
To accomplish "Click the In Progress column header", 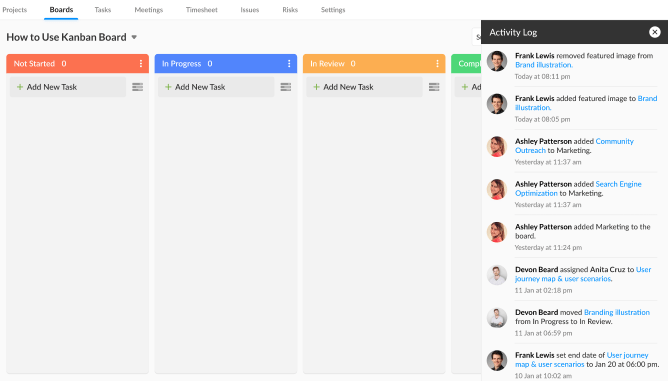I will click(x=225, y=64).
